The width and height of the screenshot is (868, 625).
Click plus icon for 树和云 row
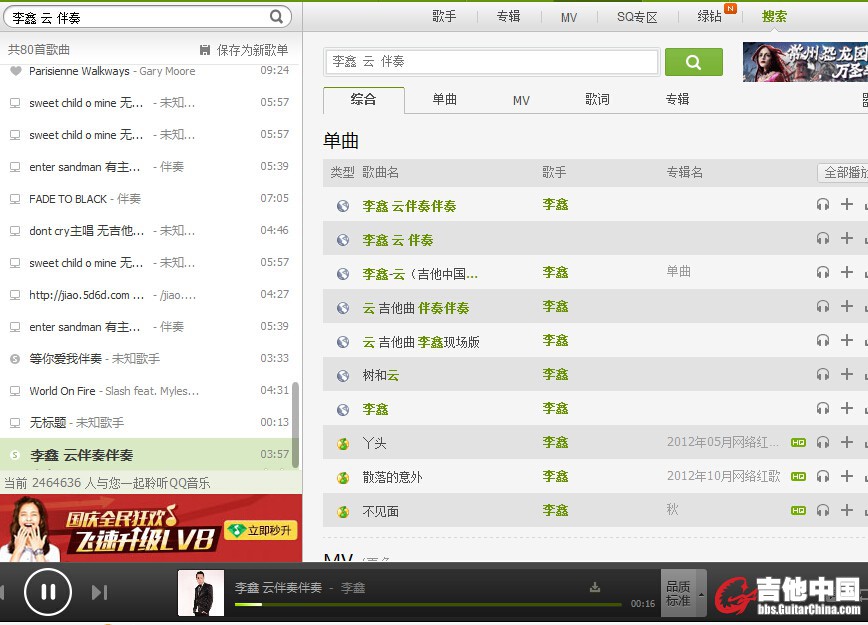pyautogui.click(x=847, y=374)
